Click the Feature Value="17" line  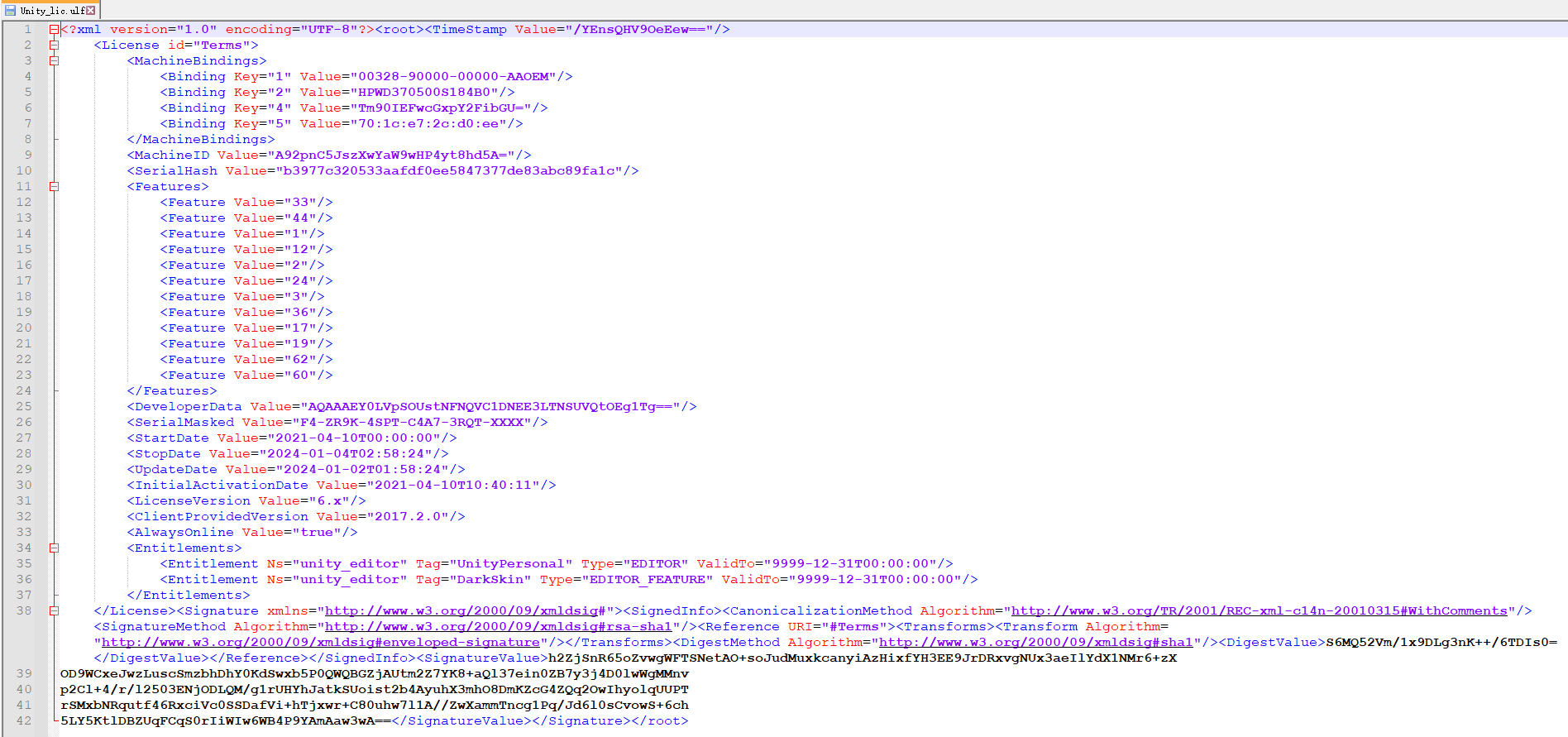click(246, 328)
